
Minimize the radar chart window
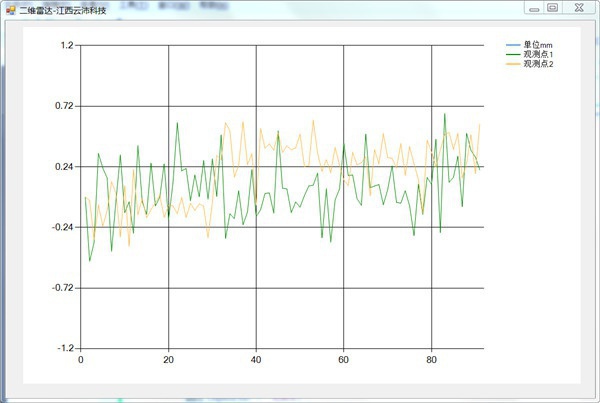click(x=535, y=7)
